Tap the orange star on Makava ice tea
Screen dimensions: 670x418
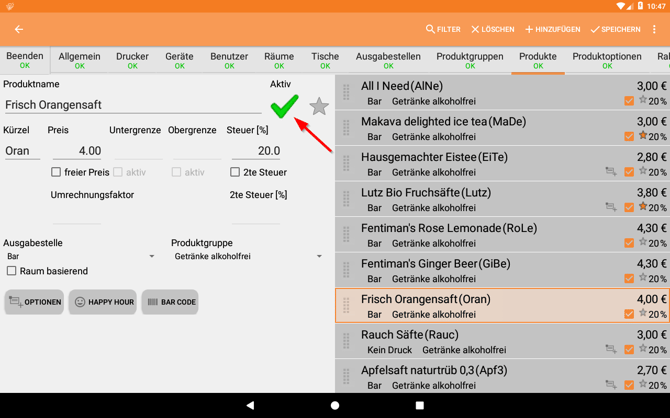643,136
